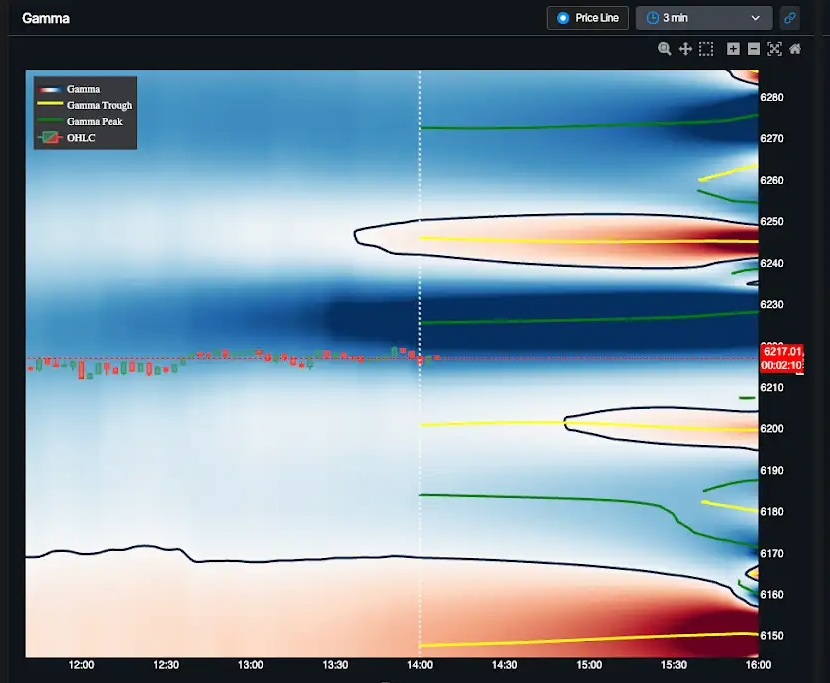The height and width of the screenshot is (683, 830).
Task: Click the Autoscale icon
Action: 774,49
